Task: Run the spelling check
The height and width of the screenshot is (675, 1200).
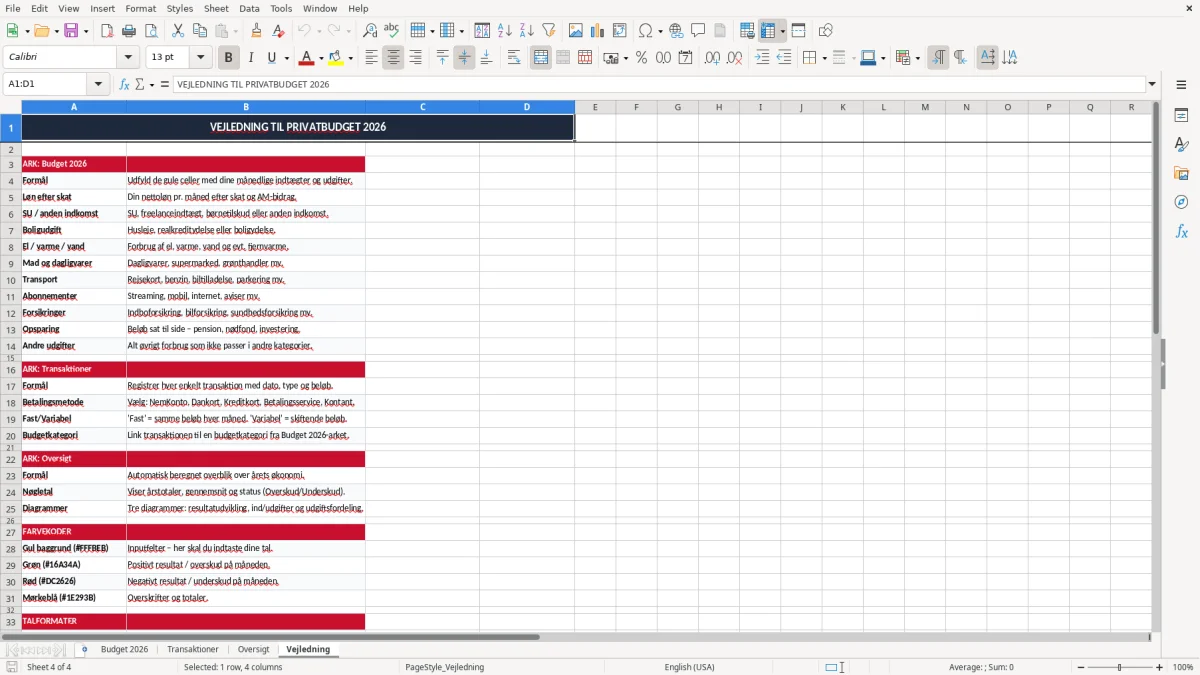Action: tap(392, 31)
